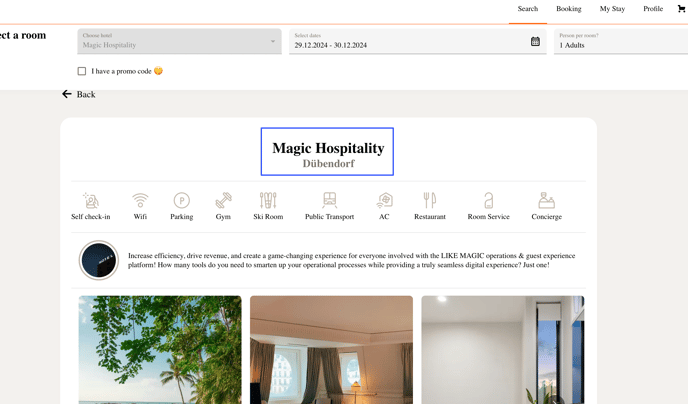Enable the 'I have a promo code' checkbox
The height and width of the screenshot is (404, 688).
click(82, 71)
